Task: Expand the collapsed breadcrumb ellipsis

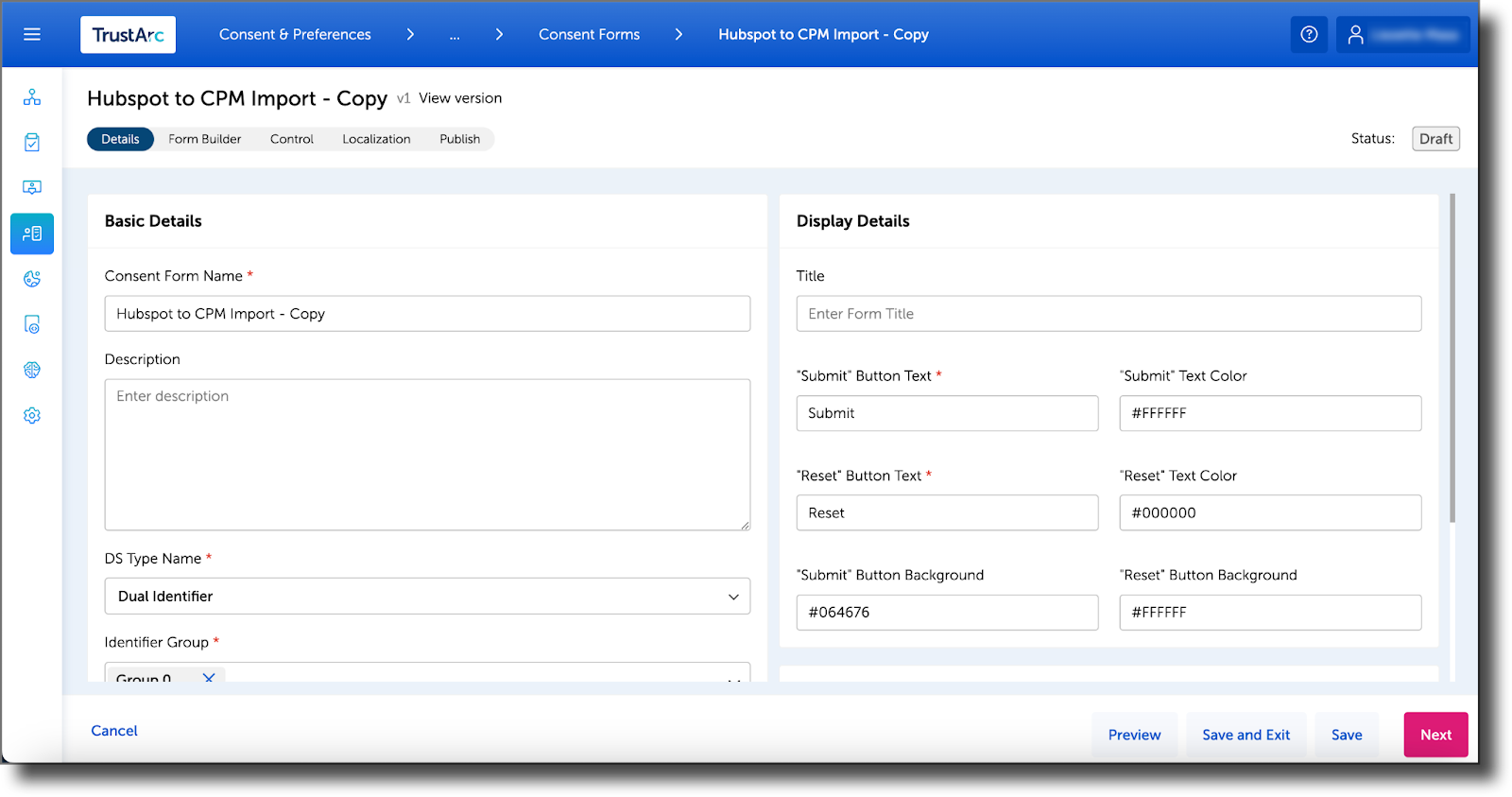Action: [455, 35]
